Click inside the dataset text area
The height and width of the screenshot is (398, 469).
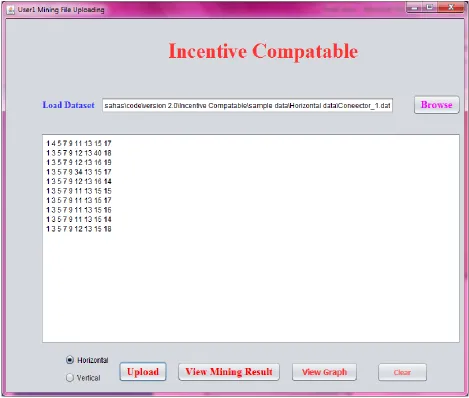(251, 238)
